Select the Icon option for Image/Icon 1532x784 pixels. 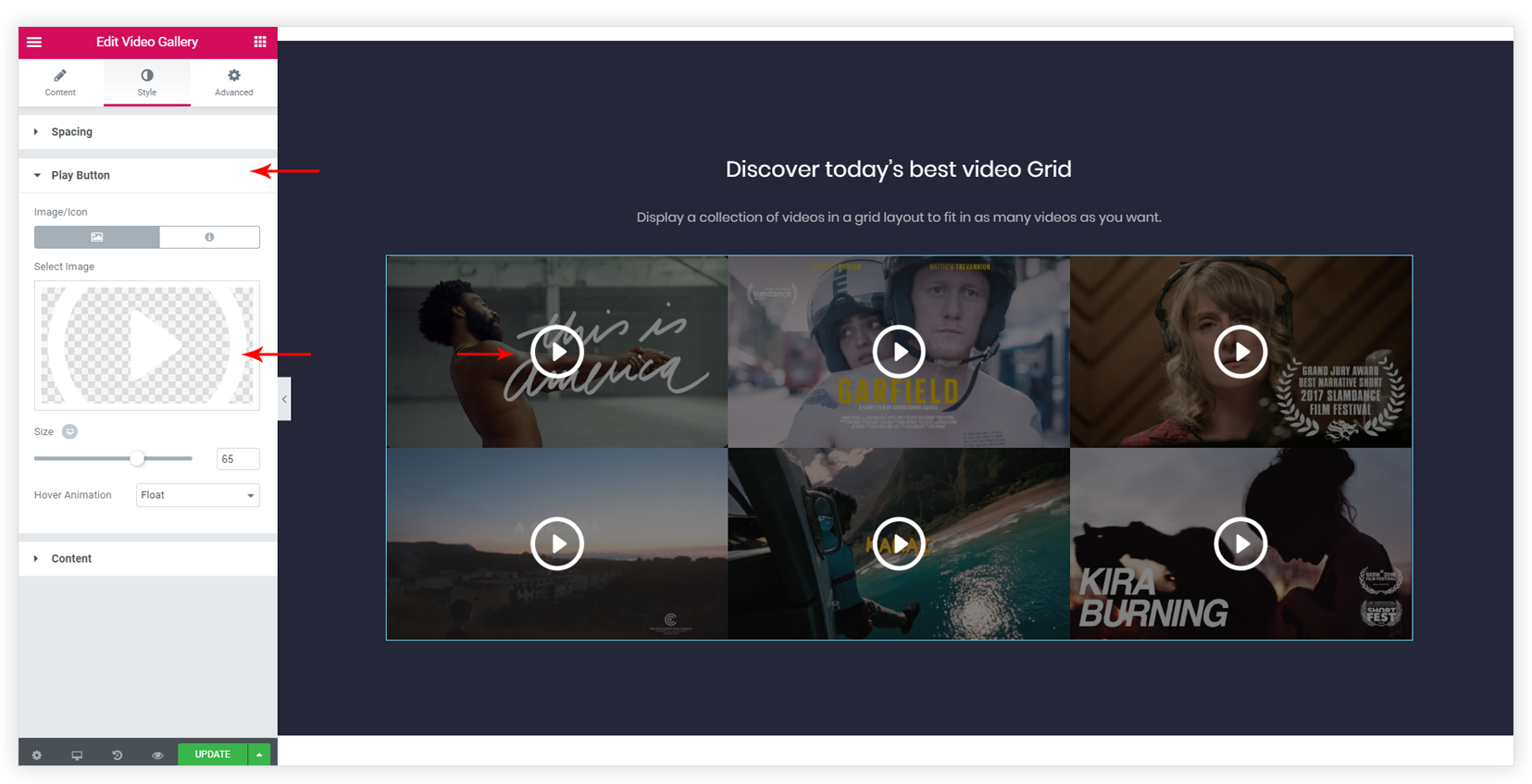pos(210,237)
